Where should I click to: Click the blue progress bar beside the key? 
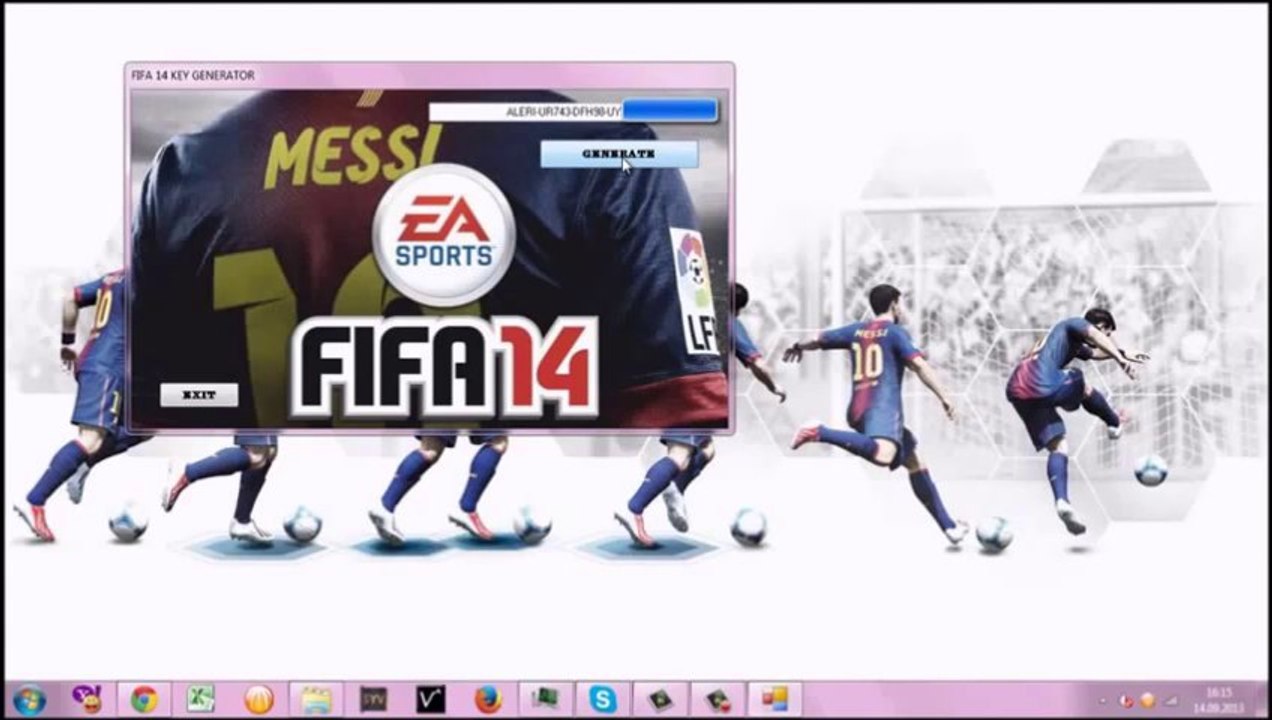(670, 110)
